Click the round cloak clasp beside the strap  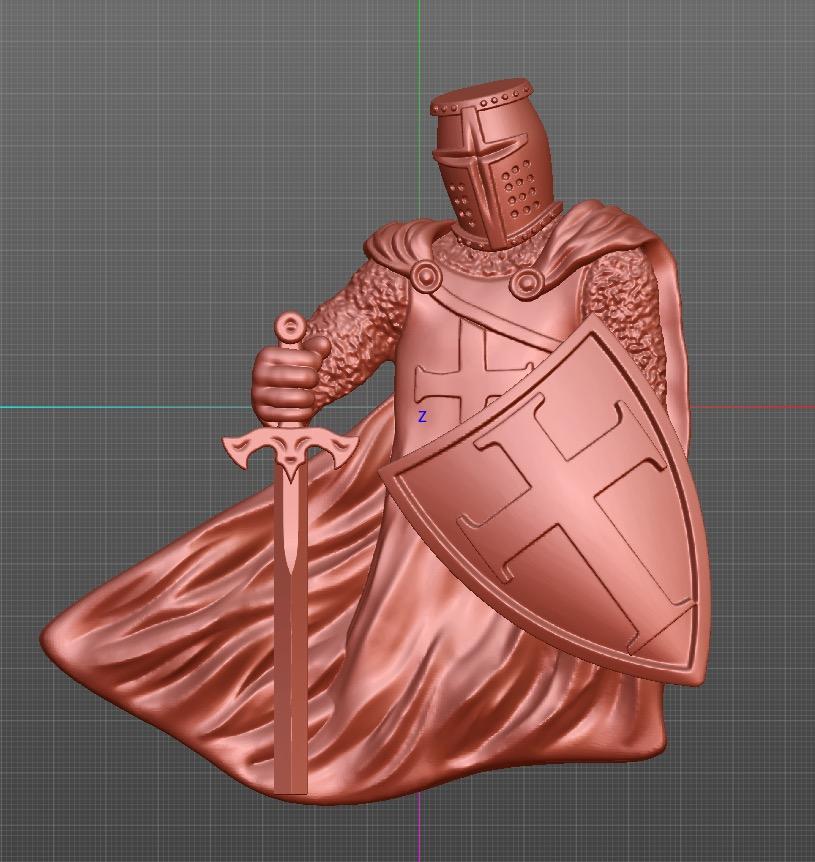coord(424,277)
